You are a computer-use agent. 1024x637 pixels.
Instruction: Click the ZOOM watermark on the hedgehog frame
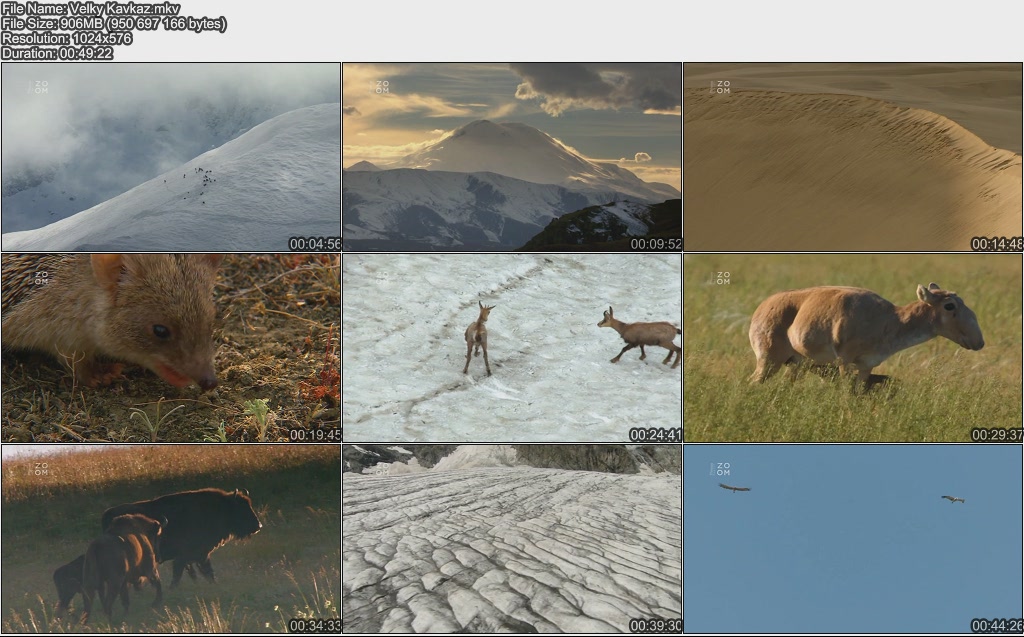tap(40, 278)
